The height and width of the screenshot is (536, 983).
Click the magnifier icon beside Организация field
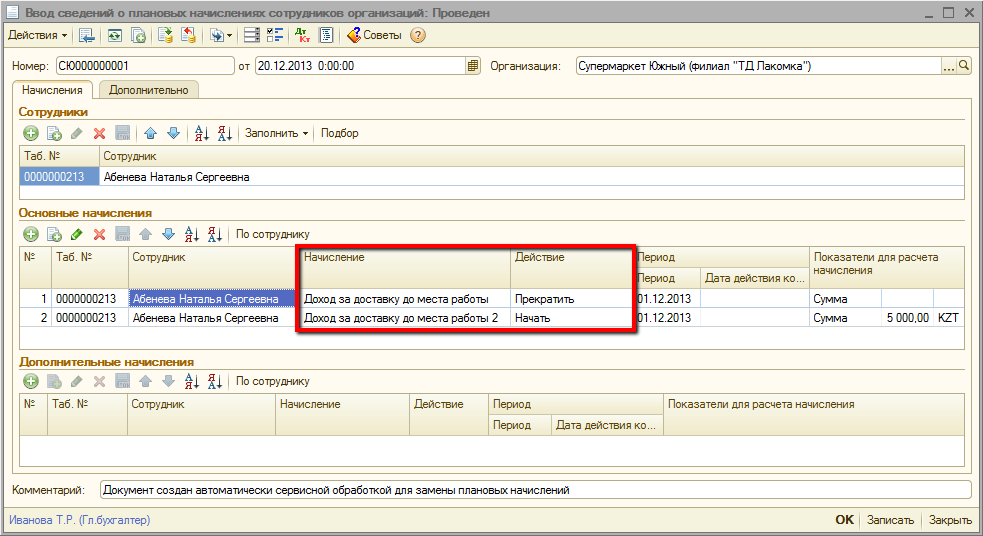(x=964, y=66)
